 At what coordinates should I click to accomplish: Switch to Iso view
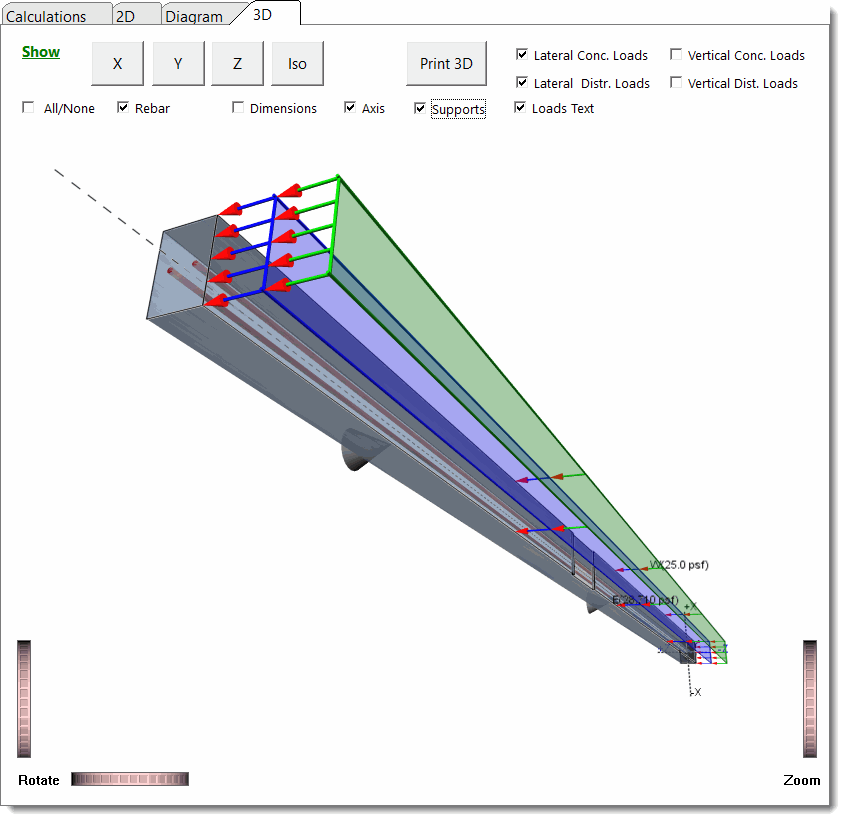[297, 64]
